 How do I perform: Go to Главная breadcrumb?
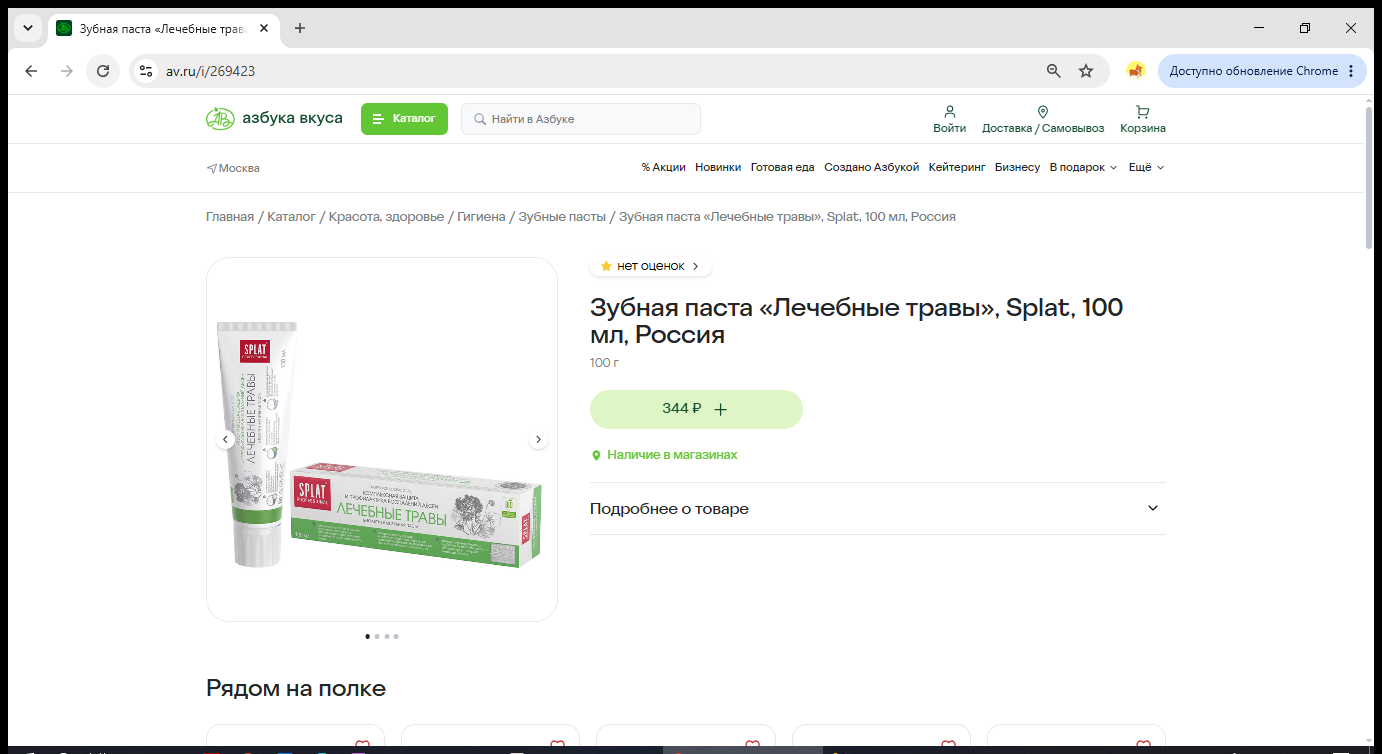tap(230, 217)
